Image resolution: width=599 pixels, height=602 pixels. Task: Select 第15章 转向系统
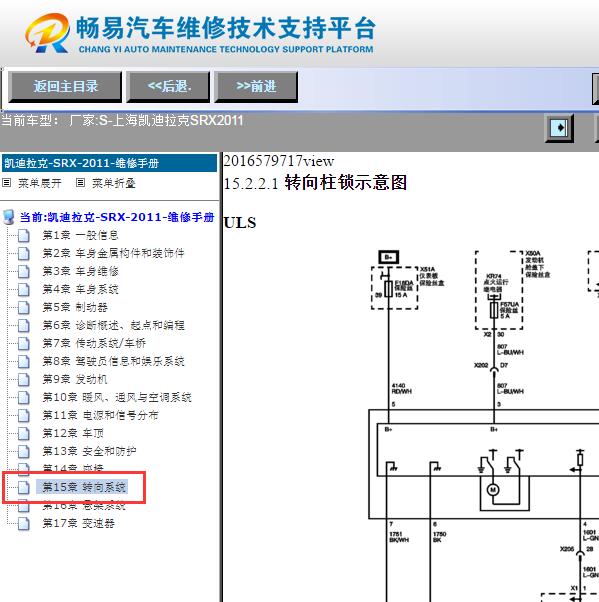point(84,487)
